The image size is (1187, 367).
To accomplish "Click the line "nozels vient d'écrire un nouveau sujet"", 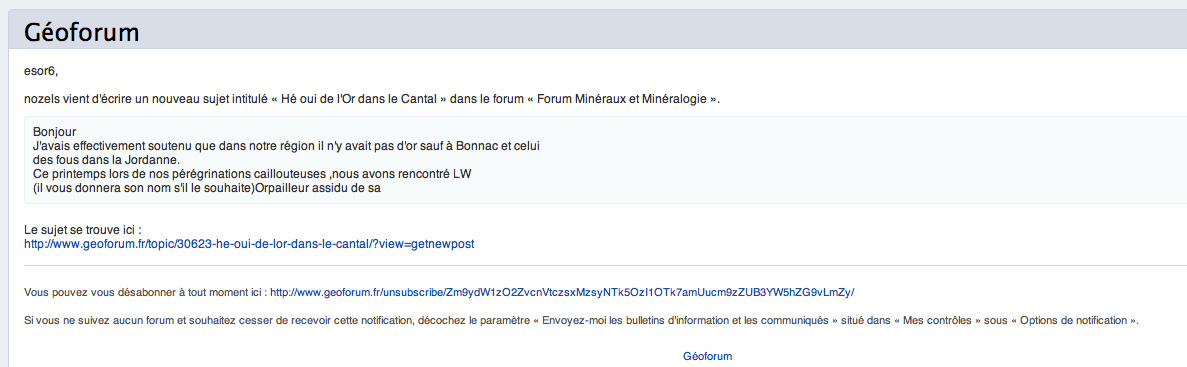I will coord(372,99).
